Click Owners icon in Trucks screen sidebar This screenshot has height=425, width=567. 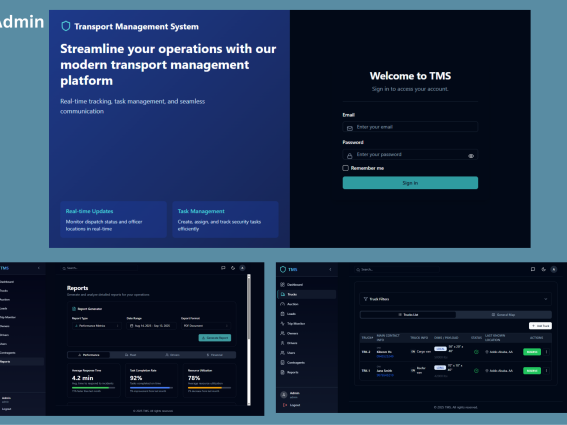[282, 333]
